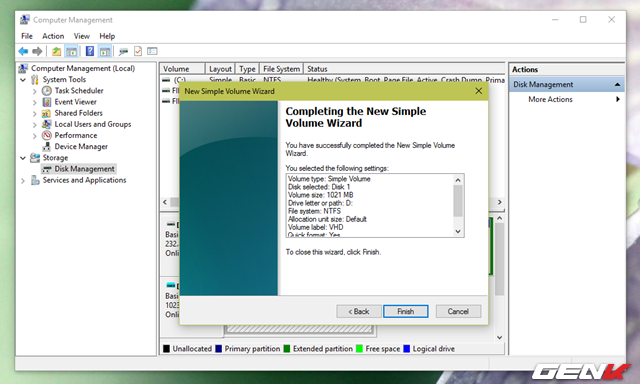Click the Up one level folder icon

(x=56, y=51)
